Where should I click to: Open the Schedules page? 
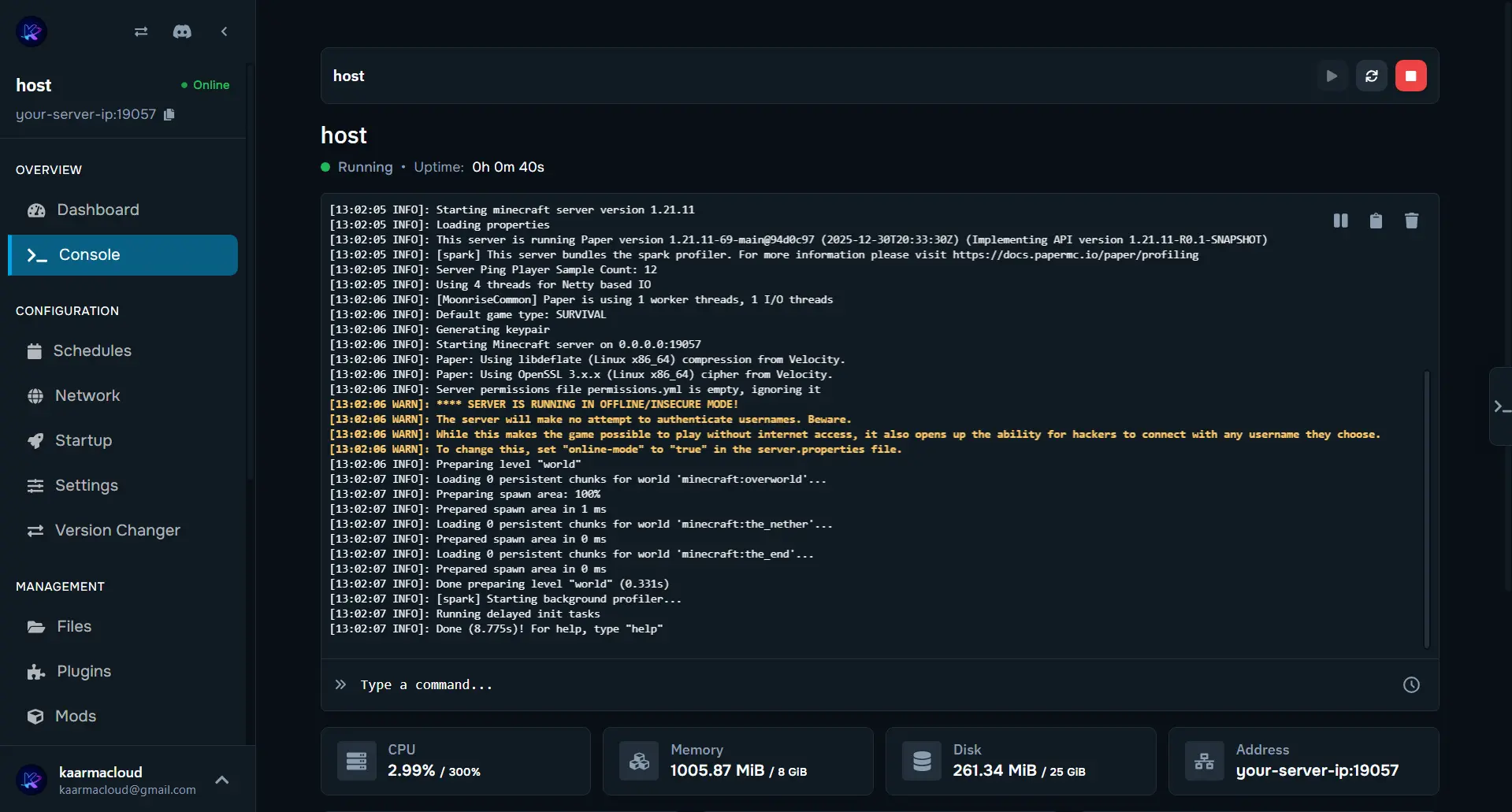(123, 350)
